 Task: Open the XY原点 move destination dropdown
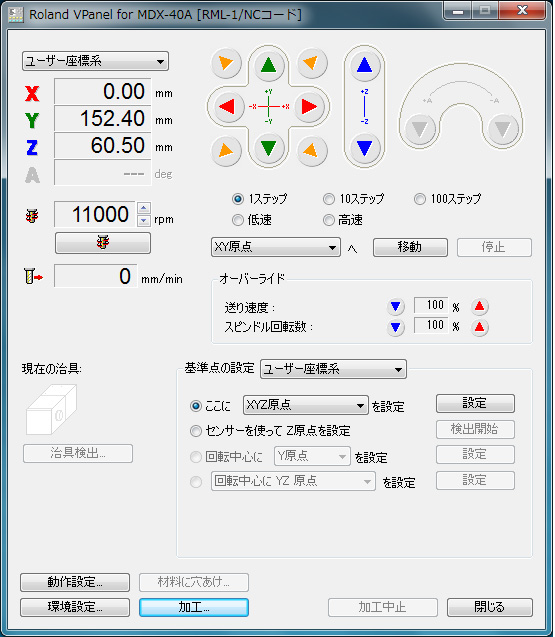click(x=275, y=247)
